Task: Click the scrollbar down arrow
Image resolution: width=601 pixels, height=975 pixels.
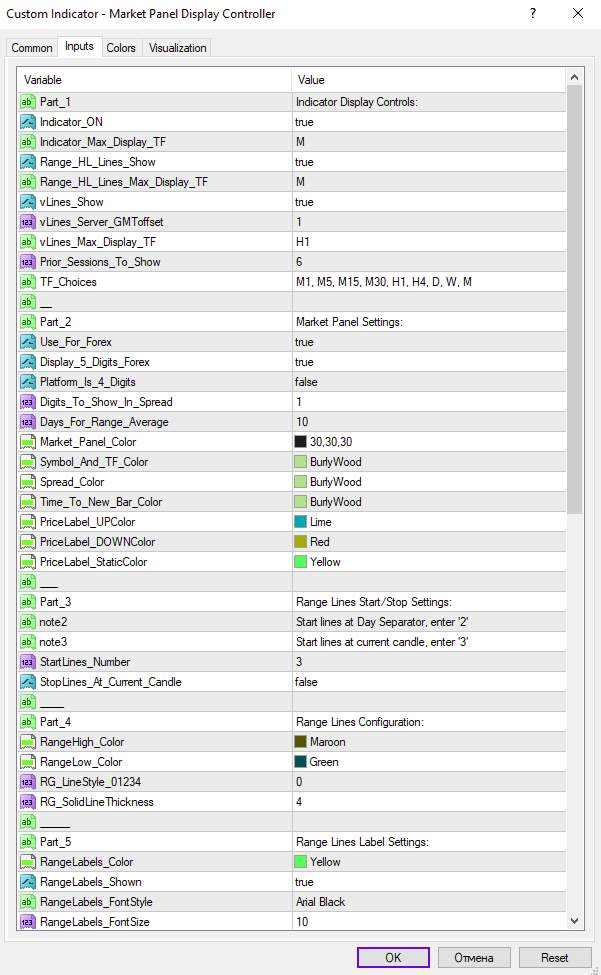Action: (x=574, y=921)
